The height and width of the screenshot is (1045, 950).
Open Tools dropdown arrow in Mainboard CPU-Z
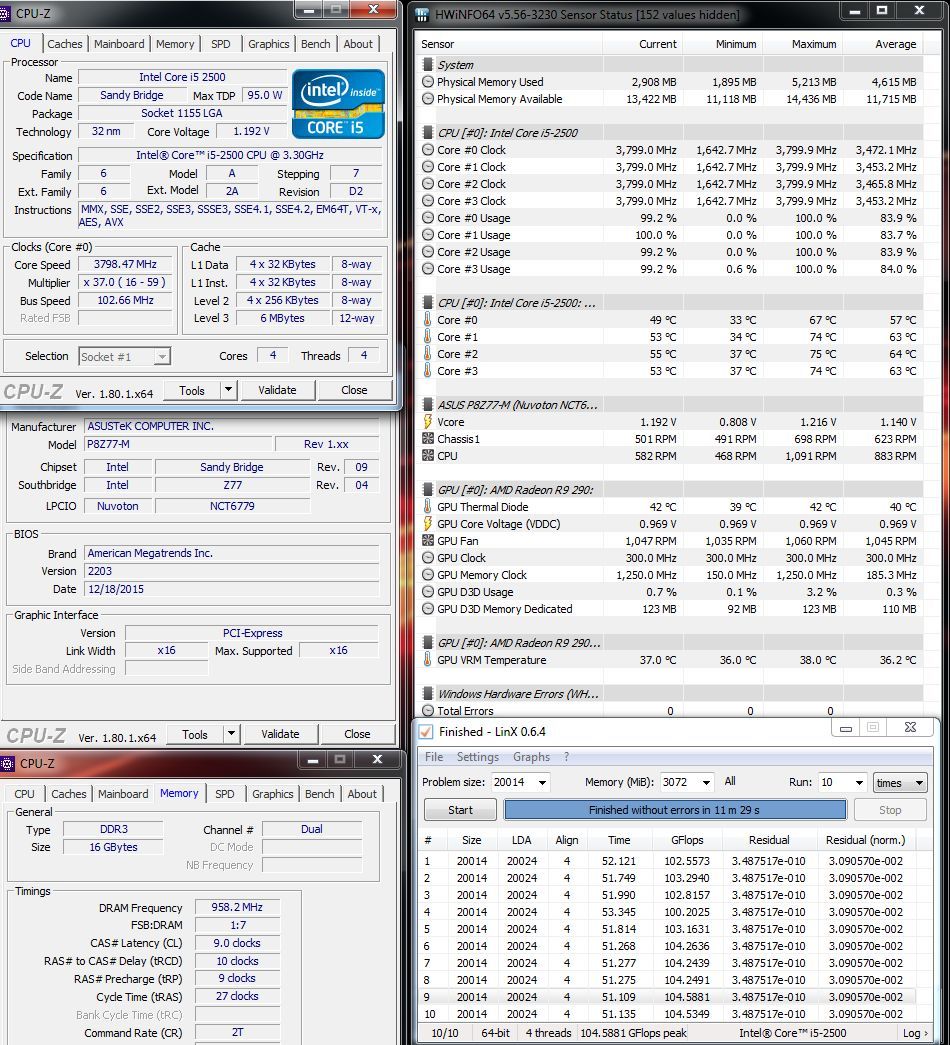pos(231,734)
